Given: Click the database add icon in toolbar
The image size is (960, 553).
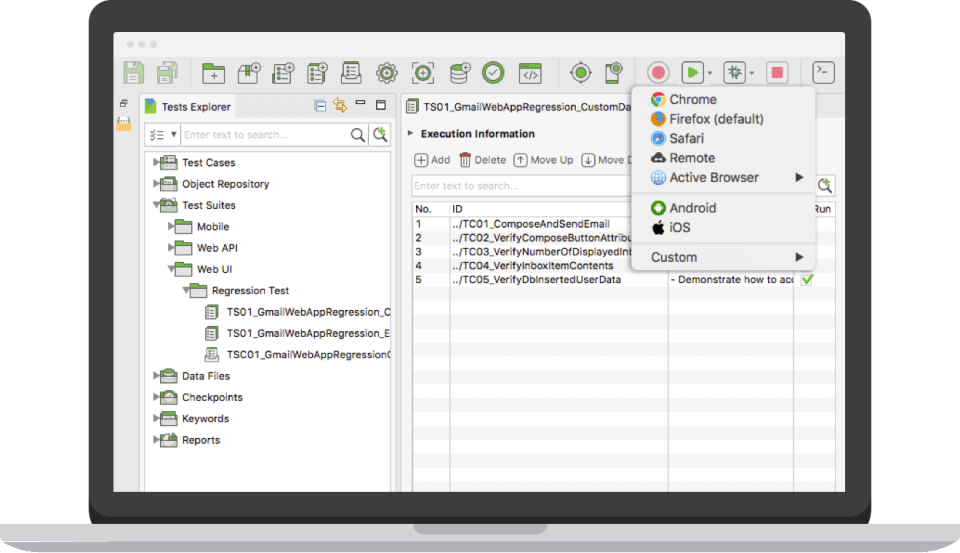Looking at the screenshot, I should click(459, 73).
